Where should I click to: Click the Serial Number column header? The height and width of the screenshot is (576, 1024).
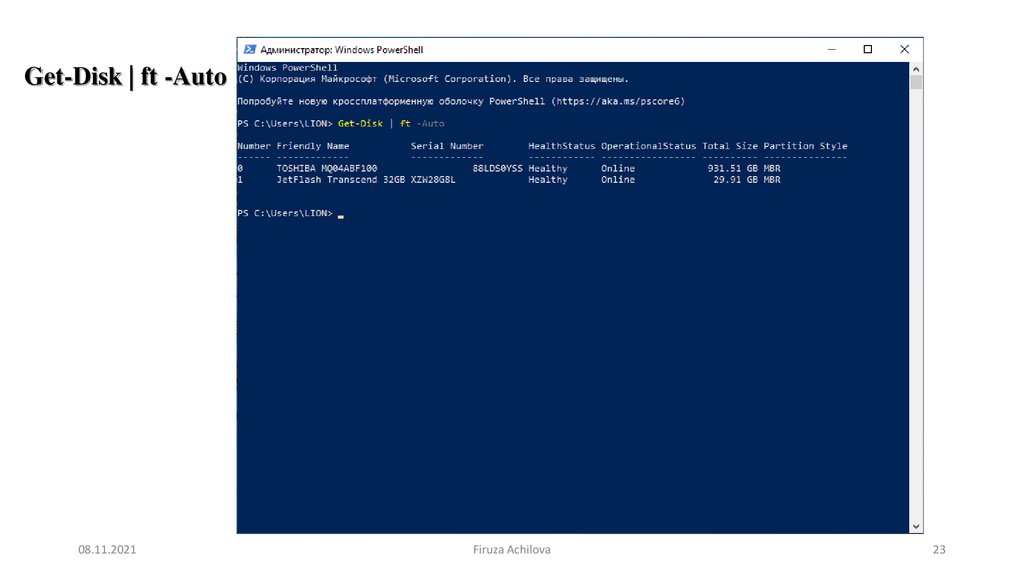[447, 146]
